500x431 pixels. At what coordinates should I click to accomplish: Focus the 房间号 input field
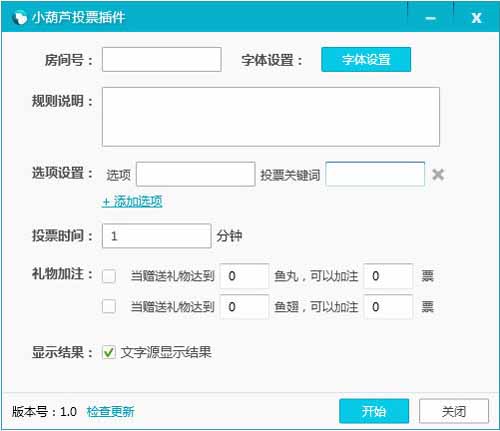point(162,59)
